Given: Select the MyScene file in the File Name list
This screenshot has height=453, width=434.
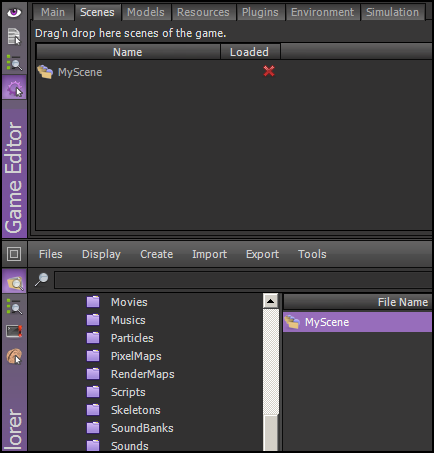Looking at the screenshot, I should [x=357, y=322].
